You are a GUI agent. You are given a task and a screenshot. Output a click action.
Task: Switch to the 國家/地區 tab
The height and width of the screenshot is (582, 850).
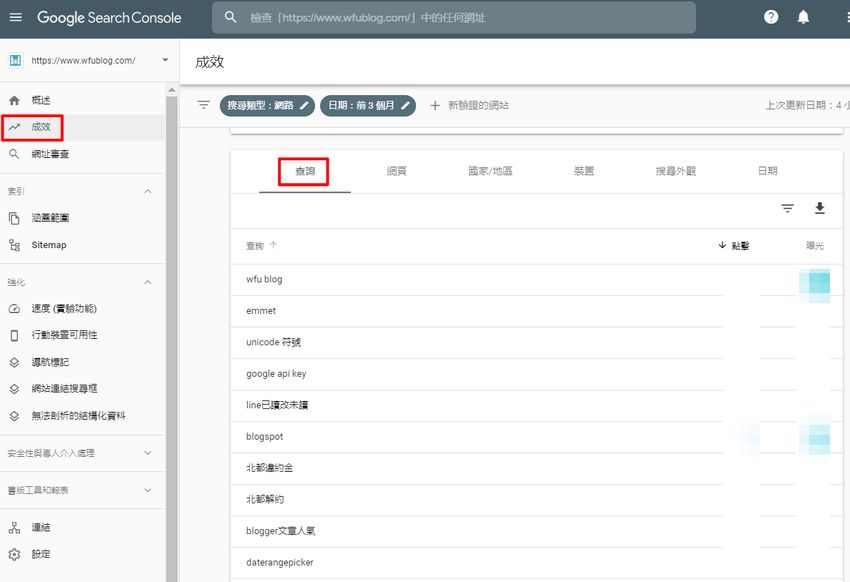490,171
